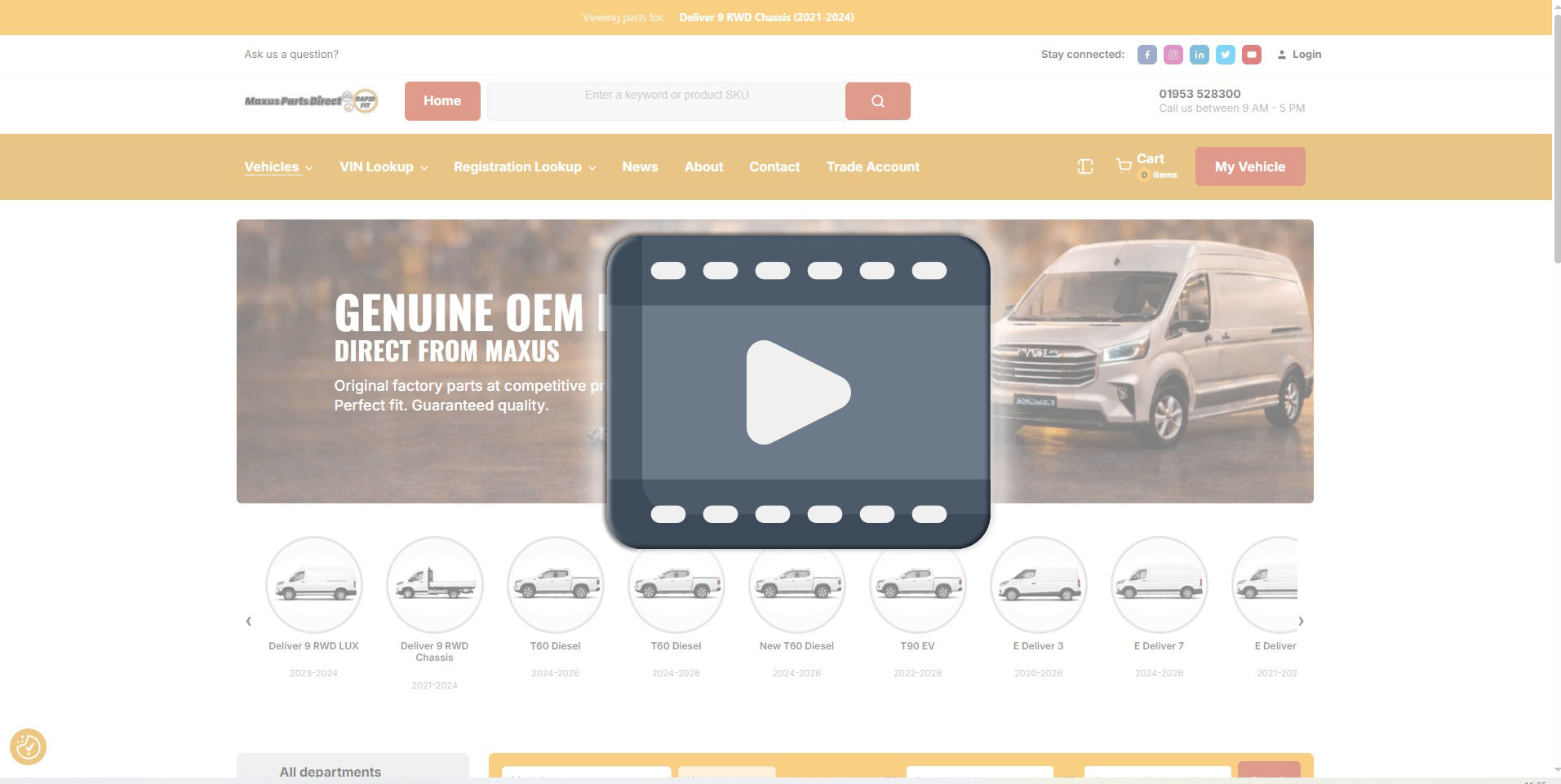1561x784 pixels.
Task: Click the 'Stay connected:' label
Action: click(x=1082, y=55)
